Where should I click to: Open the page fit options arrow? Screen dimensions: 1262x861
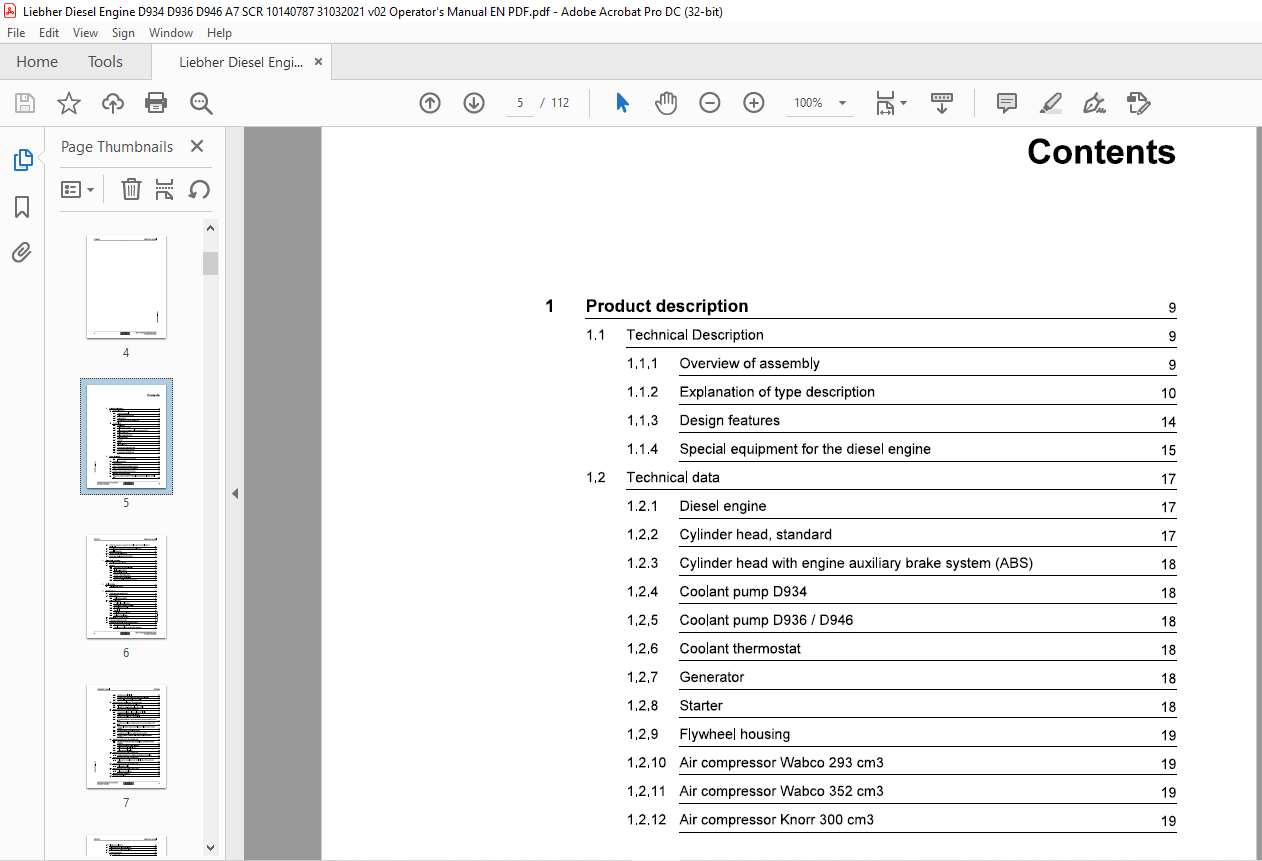click(x=904, y=103)
